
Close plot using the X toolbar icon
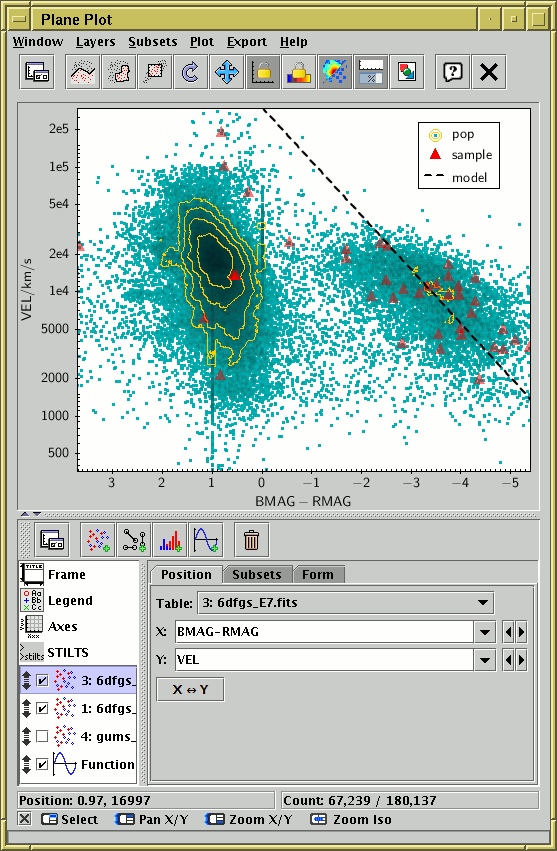point(489,72)
